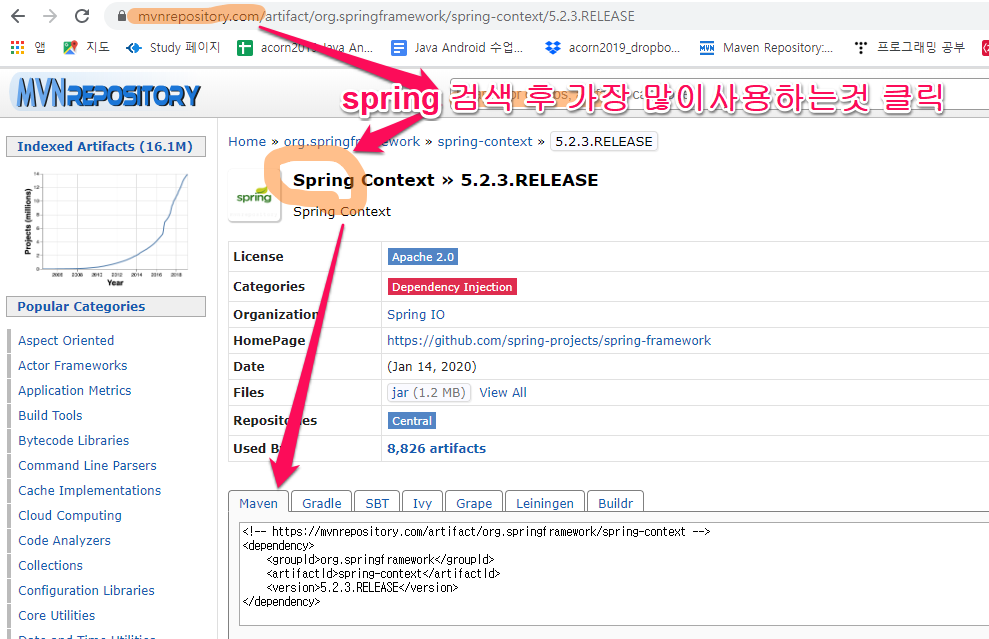
Task: Open Core Utilities category
Action: (57, 616)
